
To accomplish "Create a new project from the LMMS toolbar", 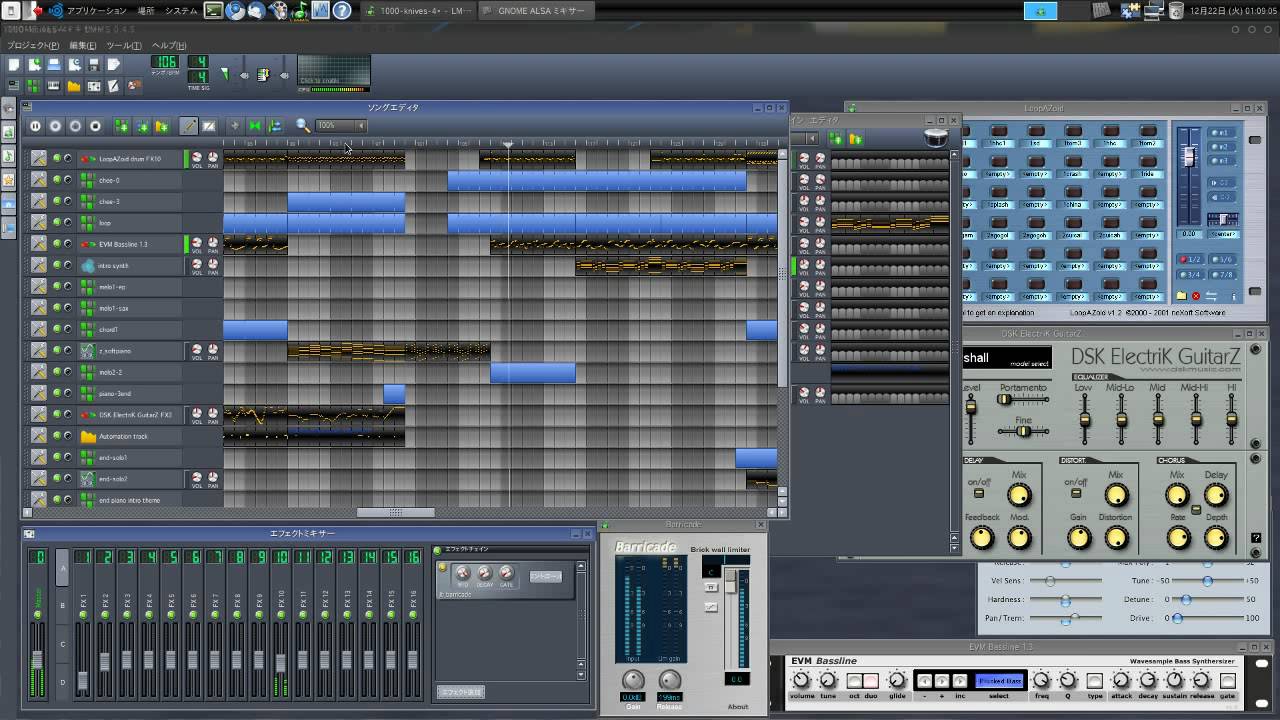I will pyautogui.click(x=14, y=64).
